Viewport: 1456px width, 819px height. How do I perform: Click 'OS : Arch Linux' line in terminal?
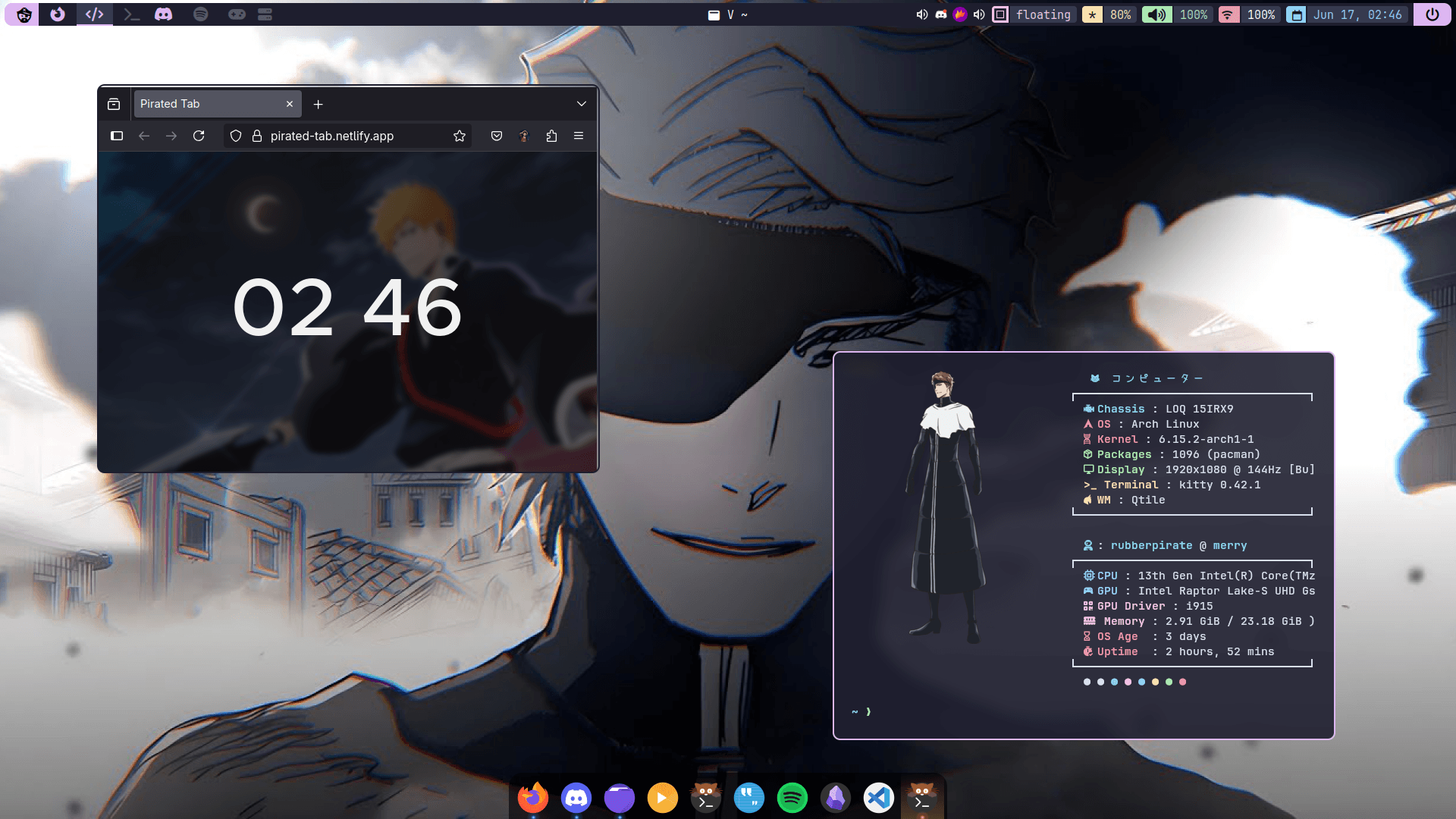point(1141,424)
